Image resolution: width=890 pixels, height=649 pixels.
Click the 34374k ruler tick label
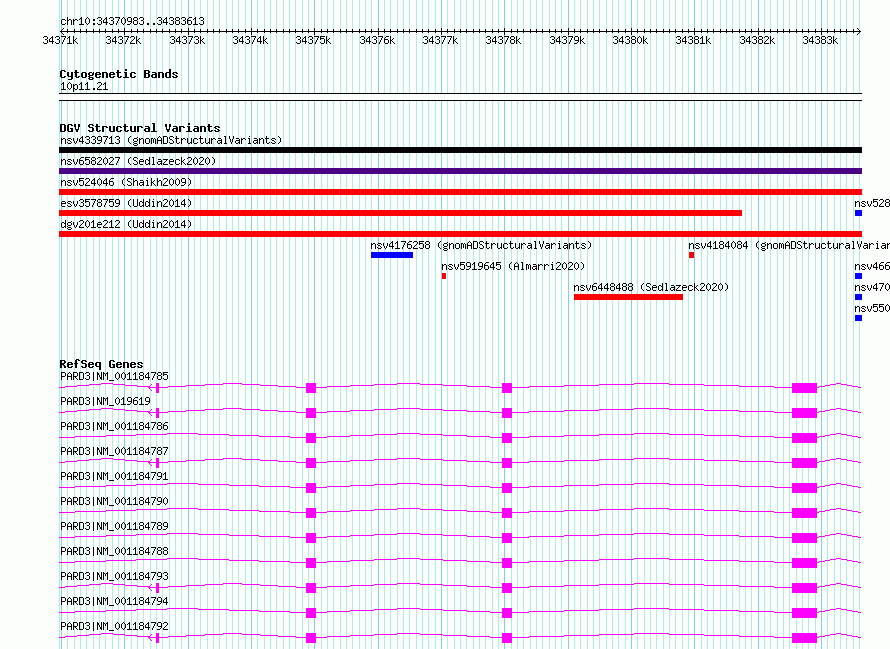250,40
